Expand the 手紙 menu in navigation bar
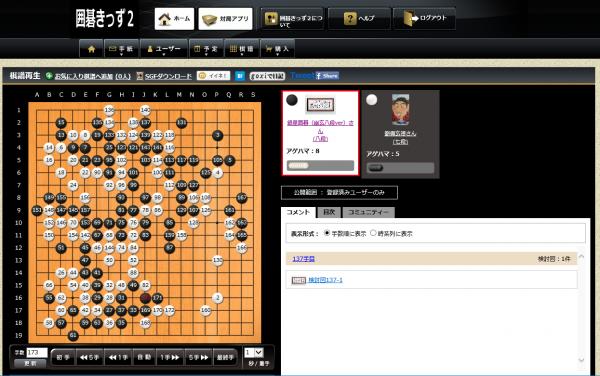600x376 pixels. (x=121, y=49)
